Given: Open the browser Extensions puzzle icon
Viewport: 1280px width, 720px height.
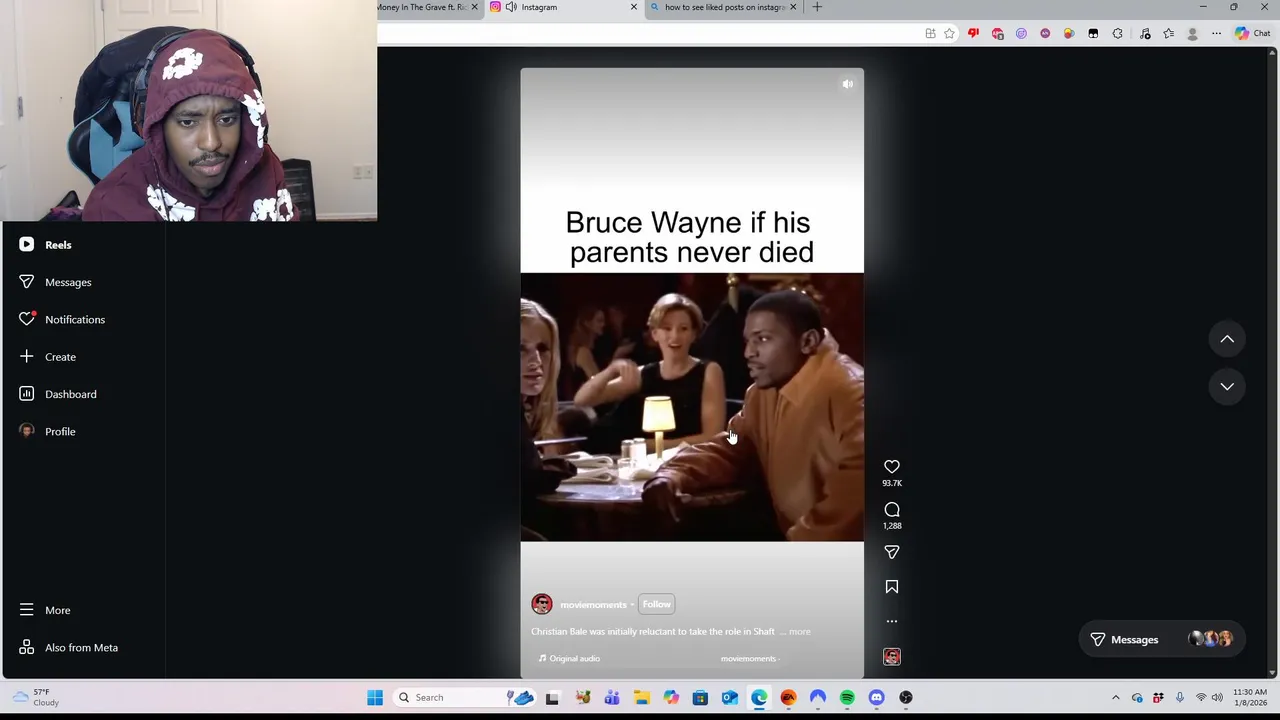Looking at the screenshot, I should [x=1117, y=33].
